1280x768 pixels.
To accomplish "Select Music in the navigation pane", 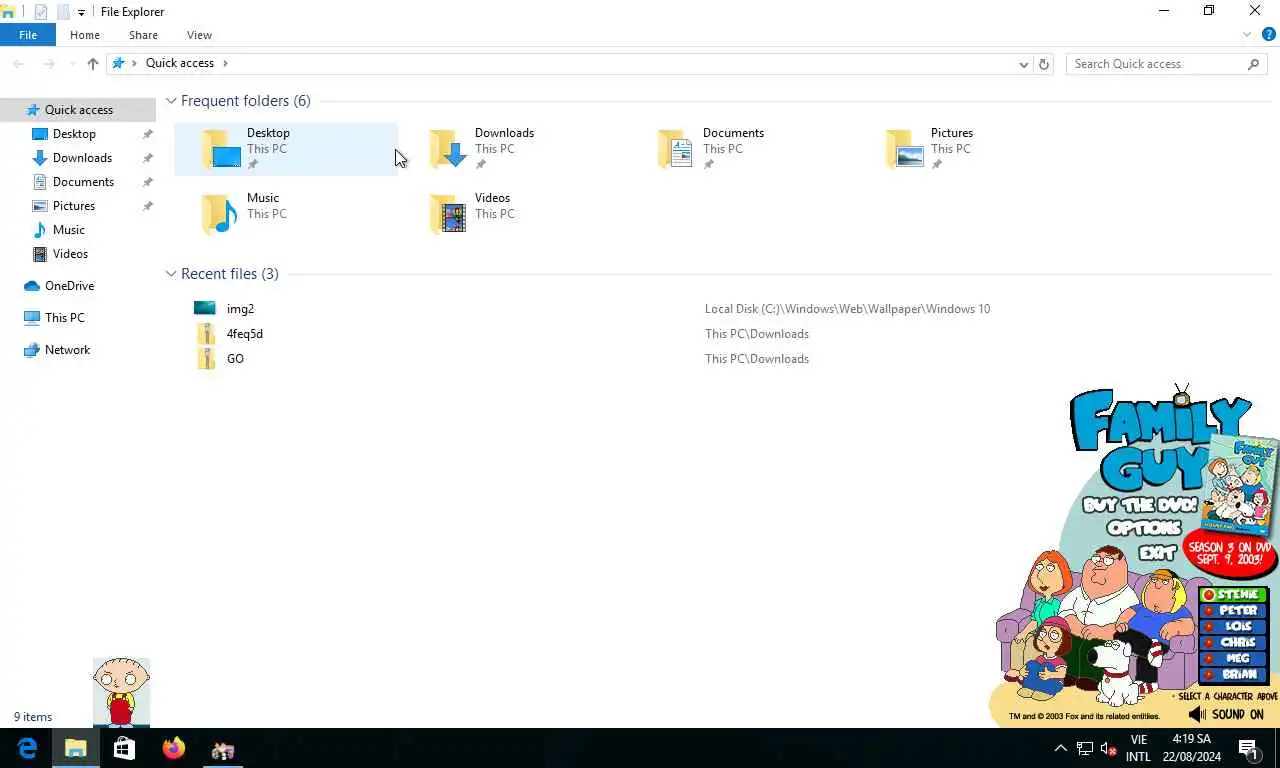I will coord(68,230).
